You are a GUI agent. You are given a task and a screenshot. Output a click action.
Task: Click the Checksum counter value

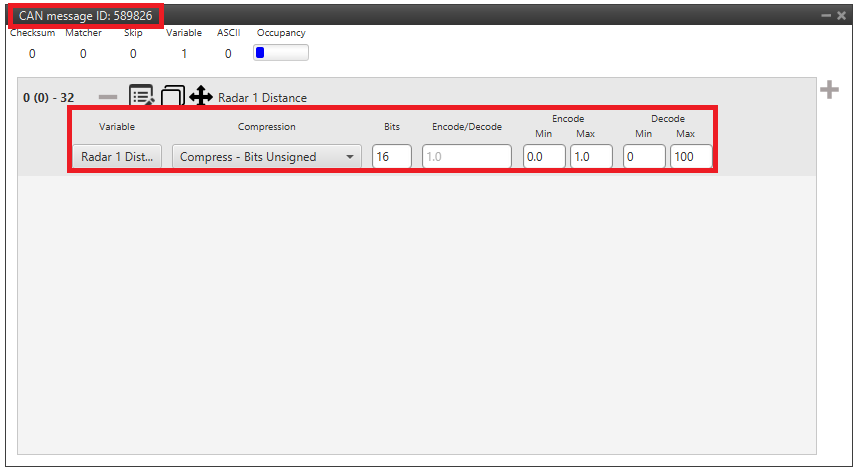(x=32, y=54)
